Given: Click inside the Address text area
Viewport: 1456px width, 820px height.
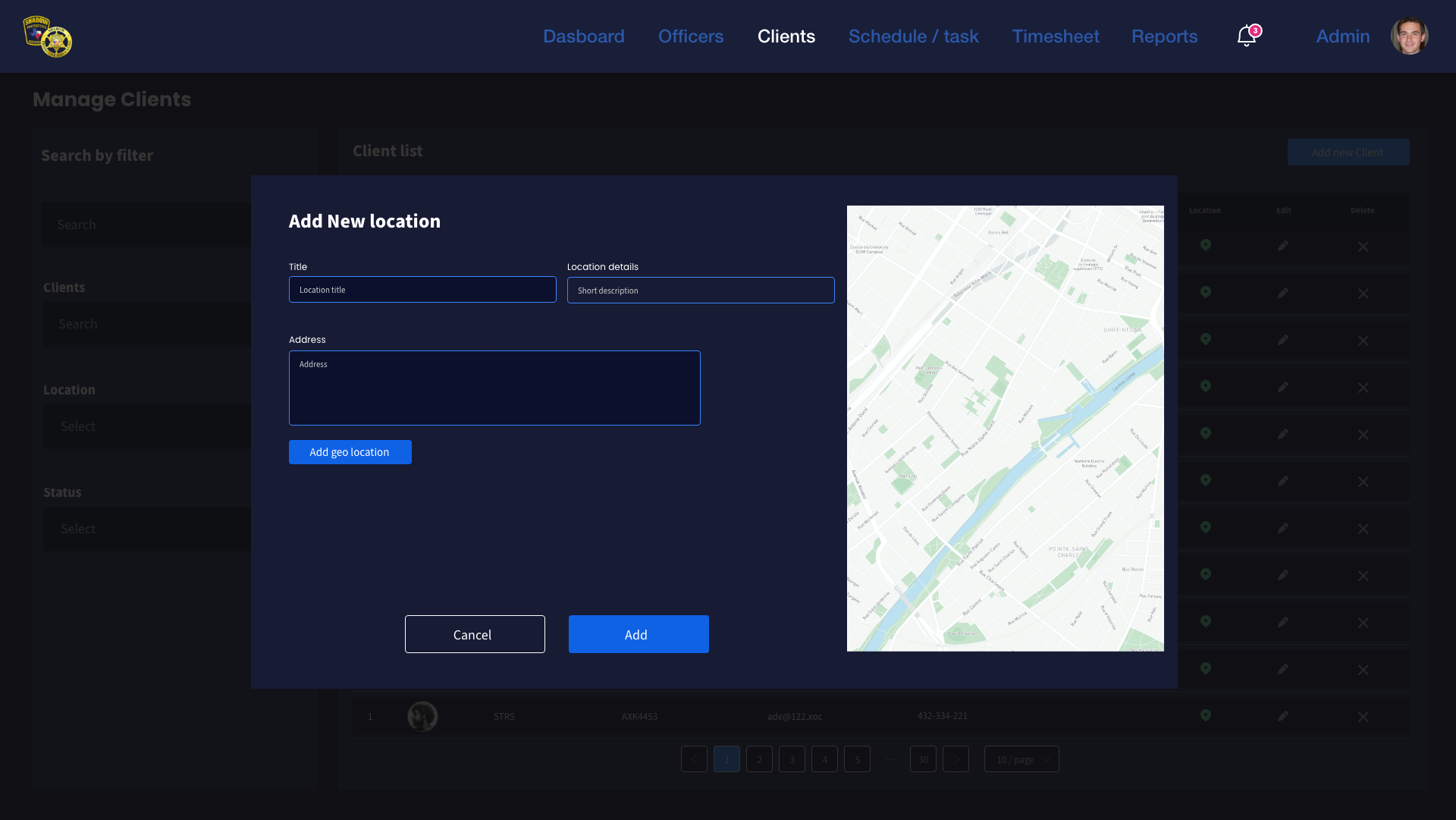Looking at the screenshot, I should pyautogui.click(x=494, y=388).
